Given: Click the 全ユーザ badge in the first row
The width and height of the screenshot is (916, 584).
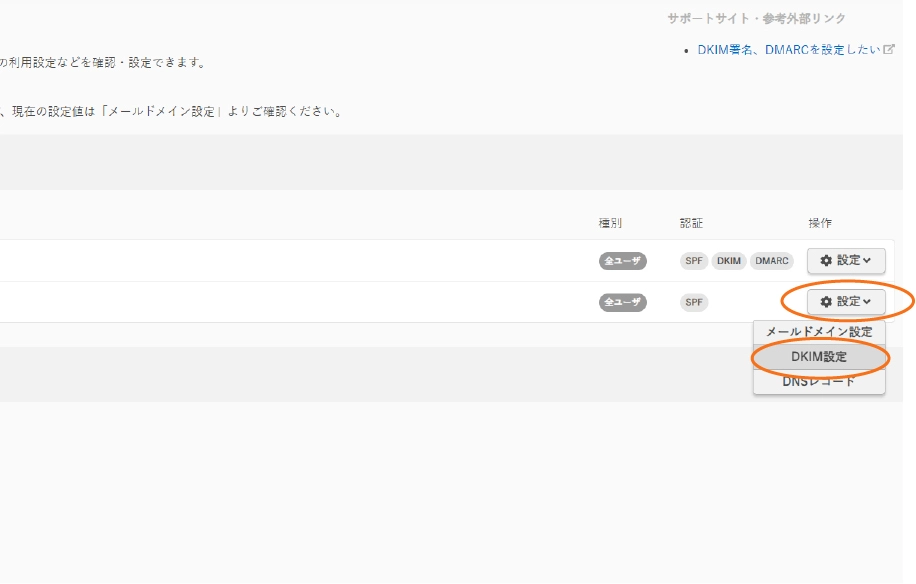Looking at the screenshot, I should [623, 261].
